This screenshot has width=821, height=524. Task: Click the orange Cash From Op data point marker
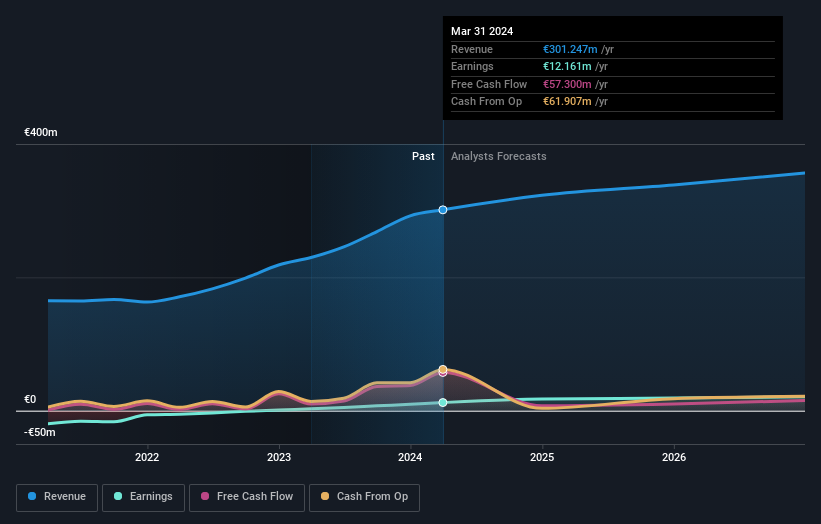pyautogui.click(x=443, y=369)
